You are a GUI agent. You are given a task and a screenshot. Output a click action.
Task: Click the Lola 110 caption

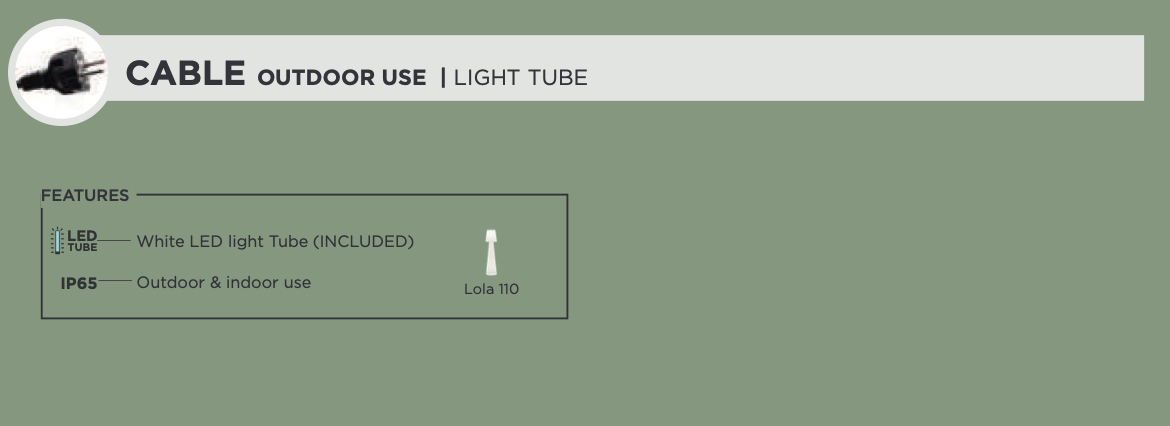[491, 289]
